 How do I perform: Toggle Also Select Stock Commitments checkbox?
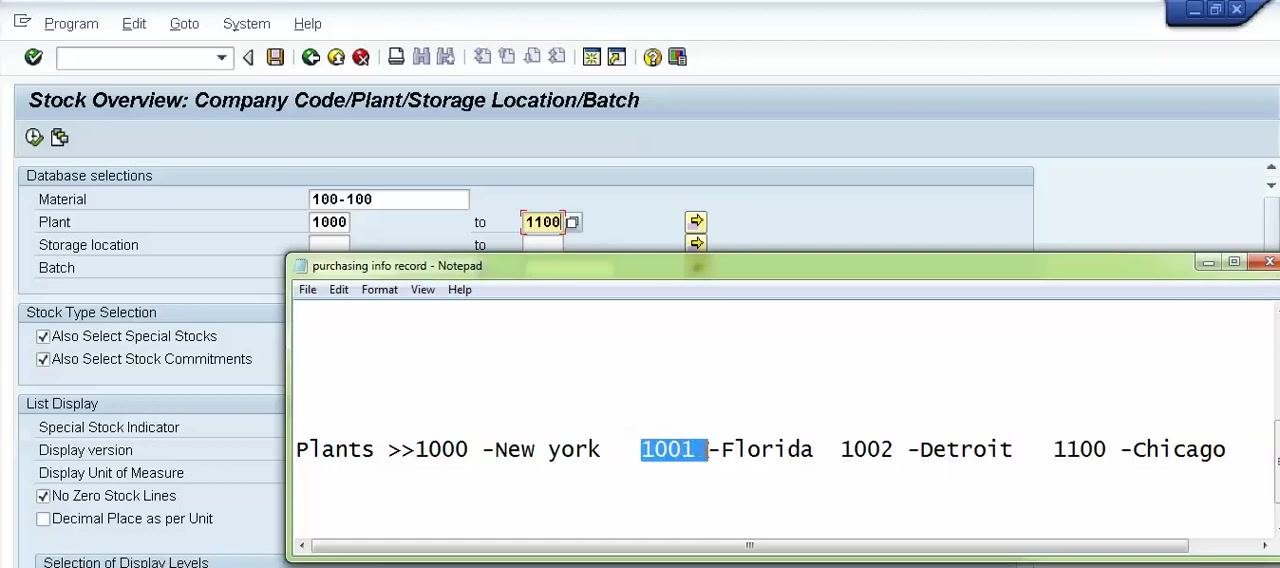pos(43,359)
